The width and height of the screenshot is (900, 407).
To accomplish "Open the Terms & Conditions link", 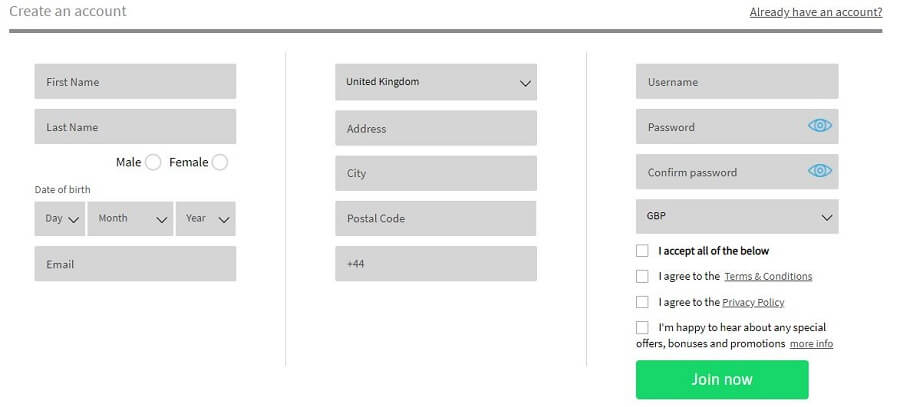I will pyautogui.click(x=768, y=277).
